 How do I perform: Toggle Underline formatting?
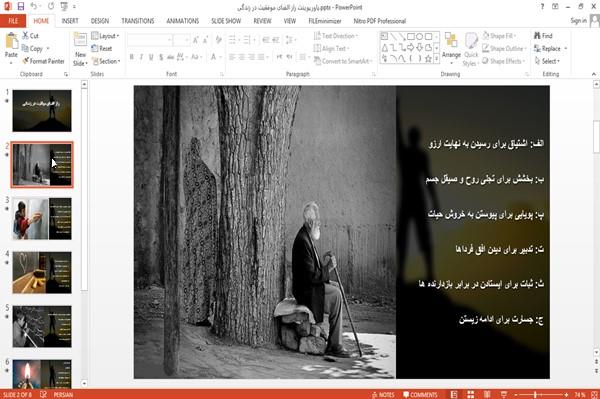click(151, 57)
